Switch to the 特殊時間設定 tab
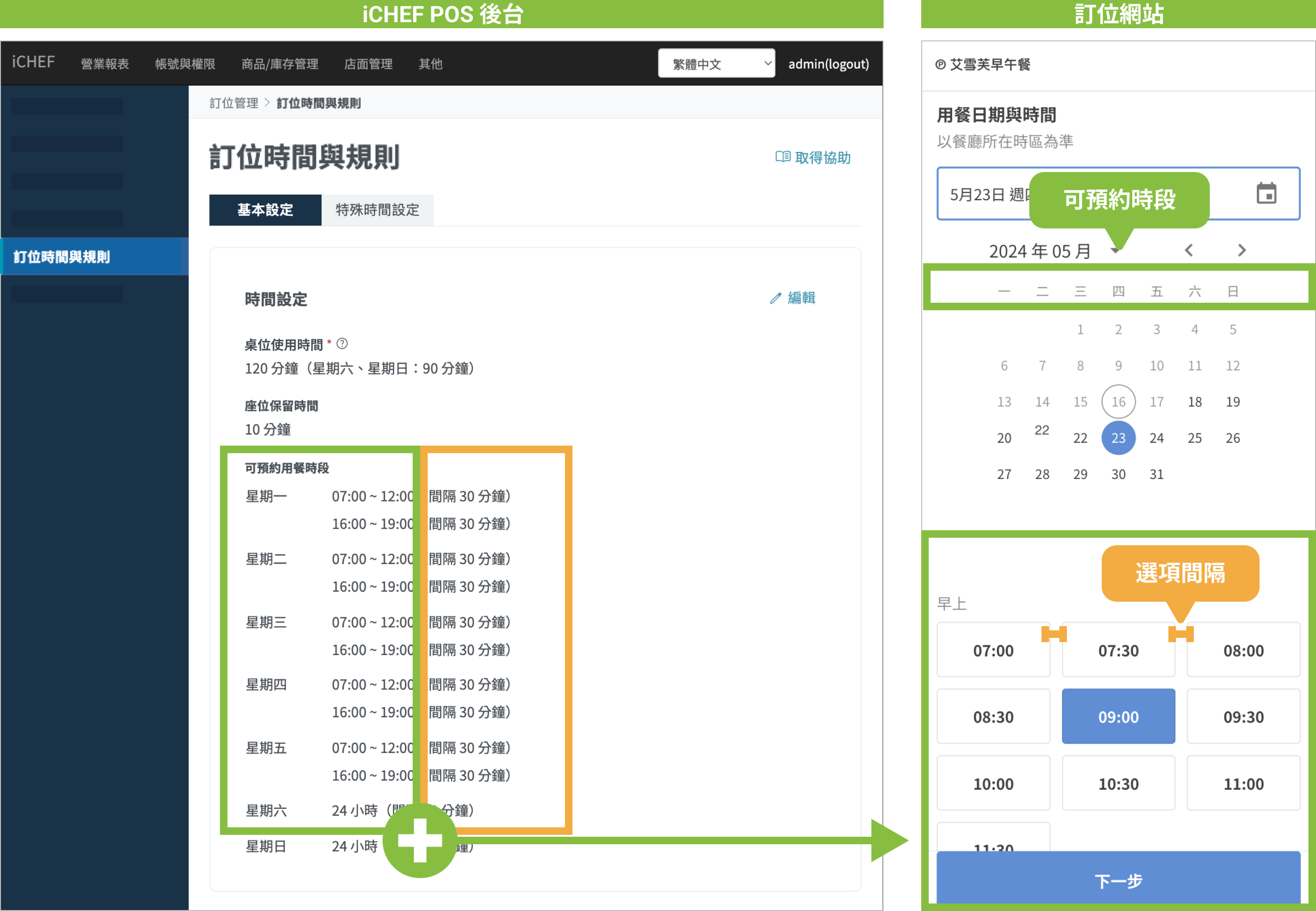 pyautogui.click(x=377, y=210)
